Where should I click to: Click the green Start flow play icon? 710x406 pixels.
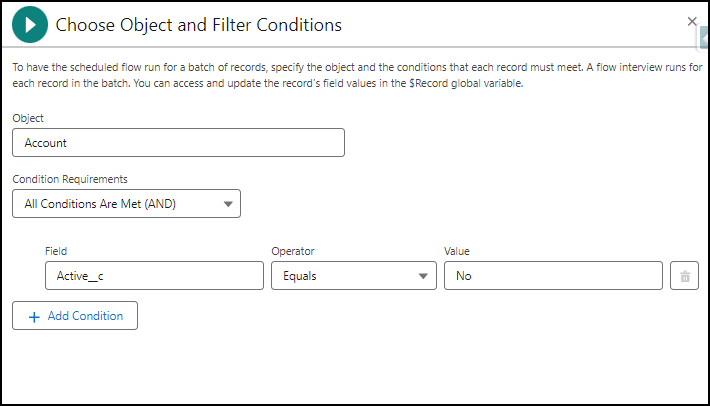30,24
